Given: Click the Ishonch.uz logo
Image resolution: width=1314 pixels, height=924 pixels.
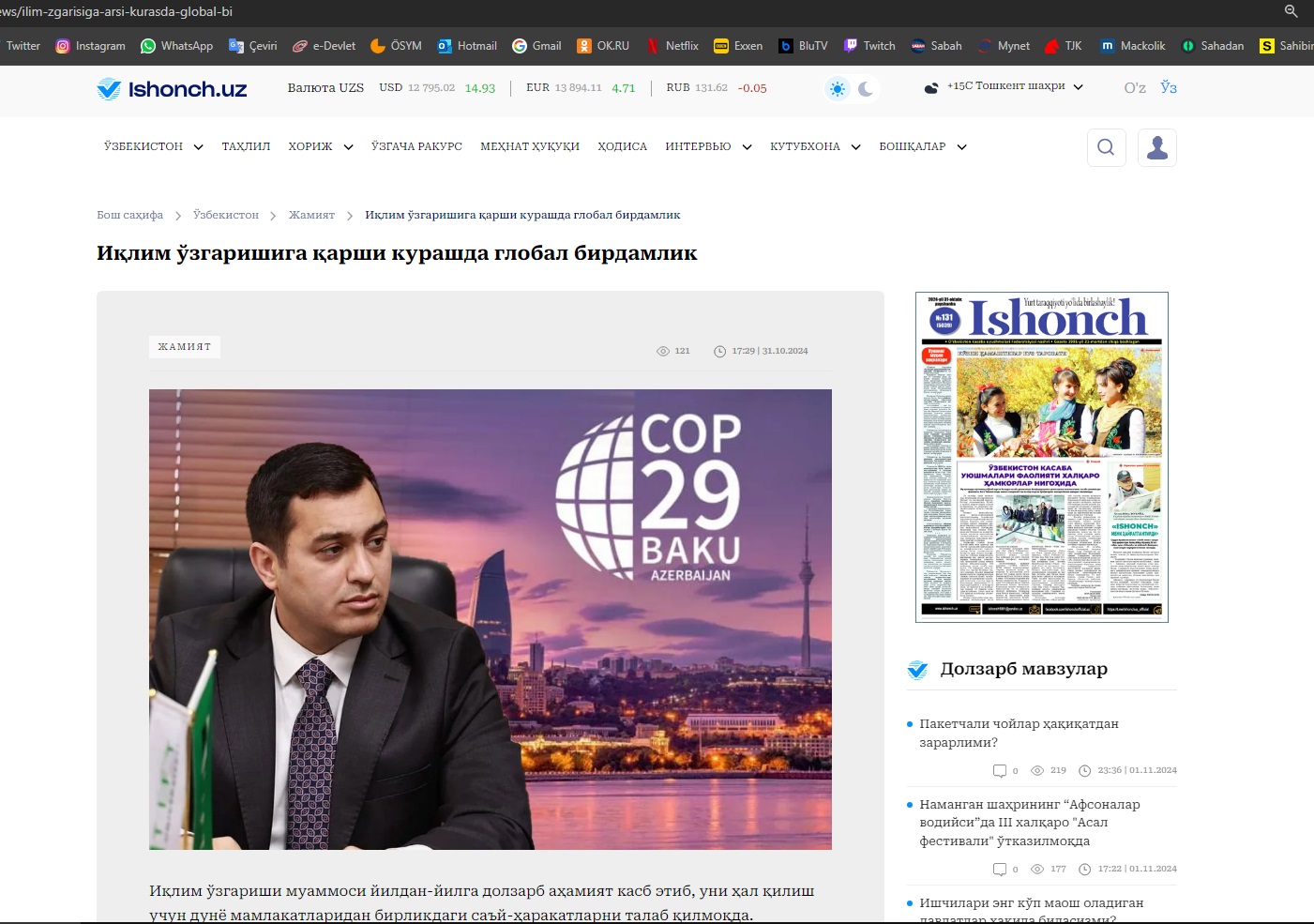Looking at the screenshot, I should tap(173, 89).
